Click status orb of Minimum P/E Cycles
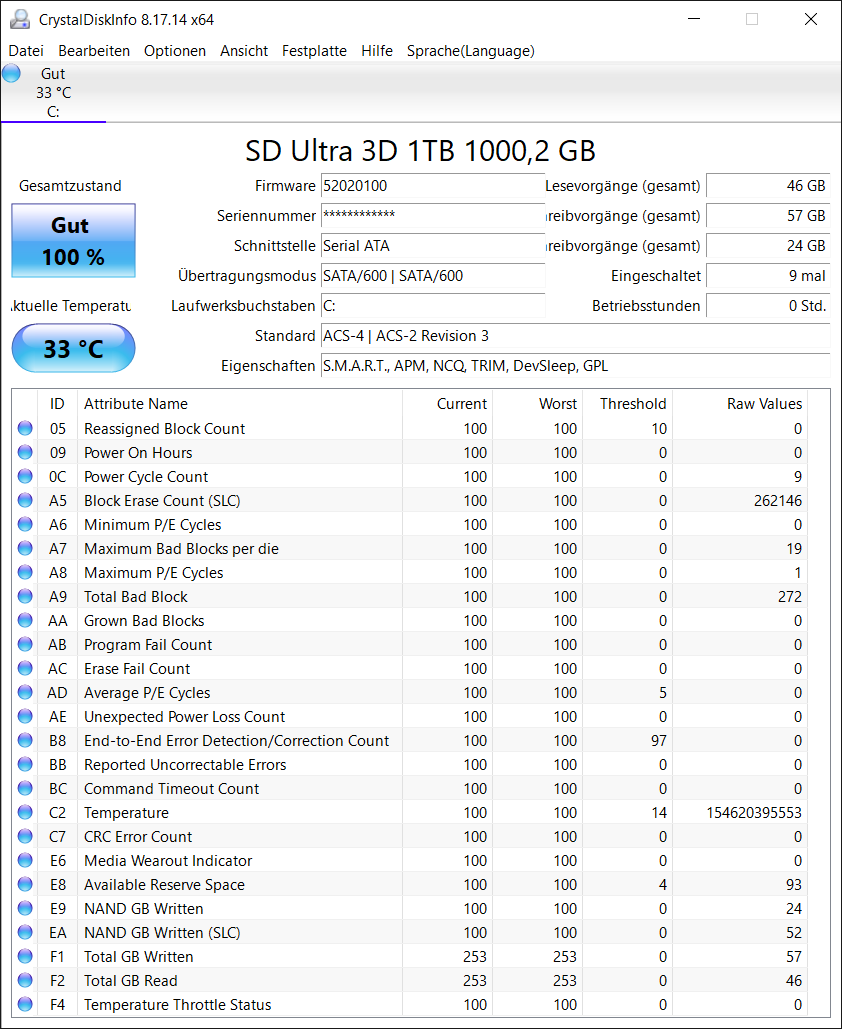Viewport: 842px width, 1029px height. tap(25, 524)
